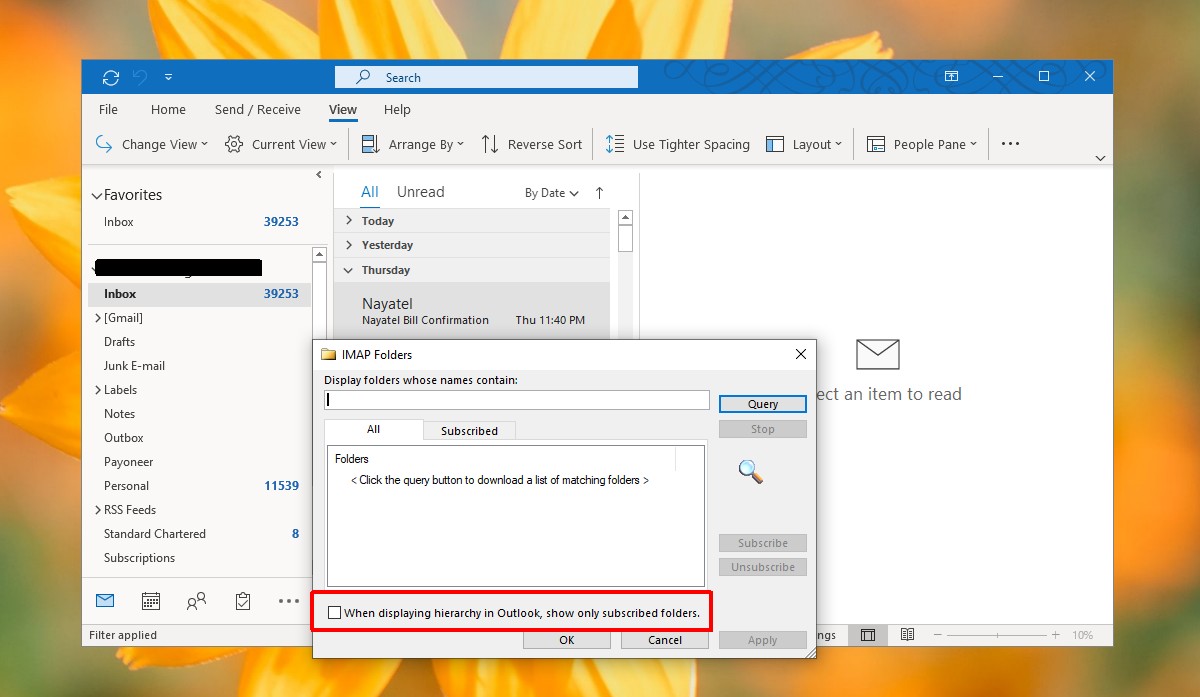
Task: Select the View ribbon tab
Action: pos(343,110)
